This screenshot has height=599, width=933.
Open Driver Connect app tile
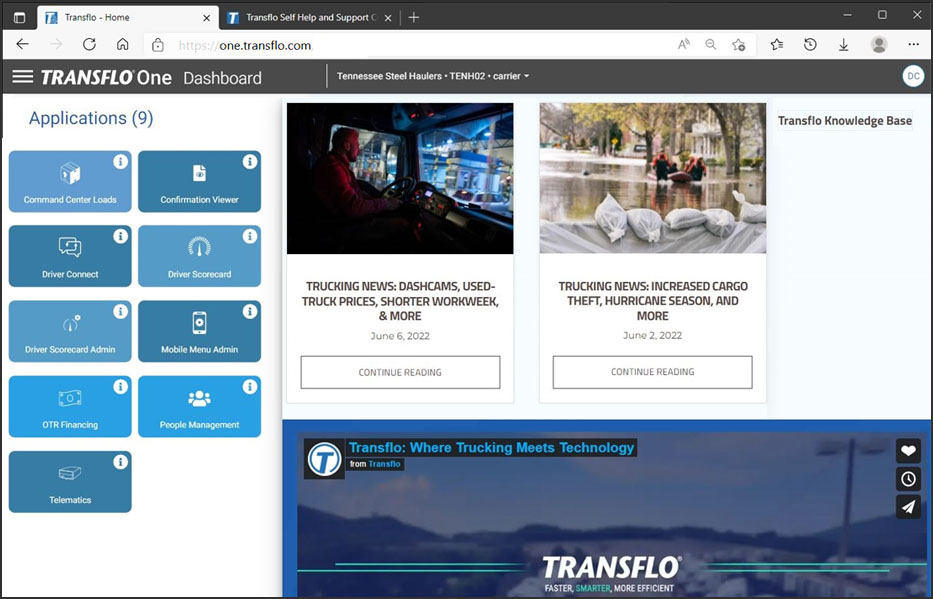pos(70,256)
